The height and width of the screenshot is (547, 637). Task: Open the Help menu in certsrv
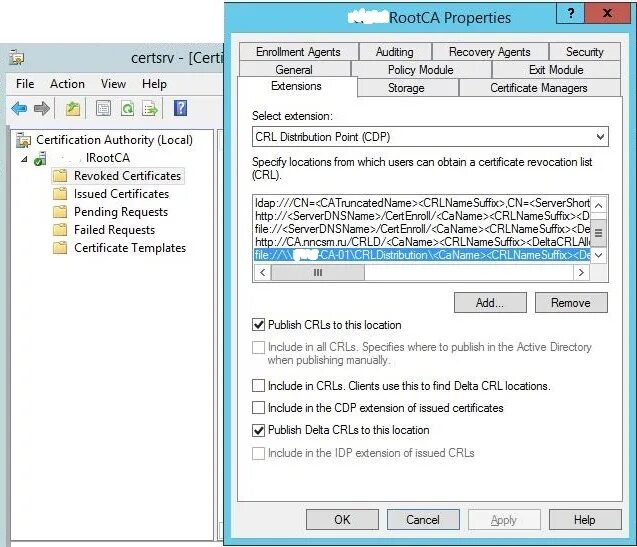(154, 84)
